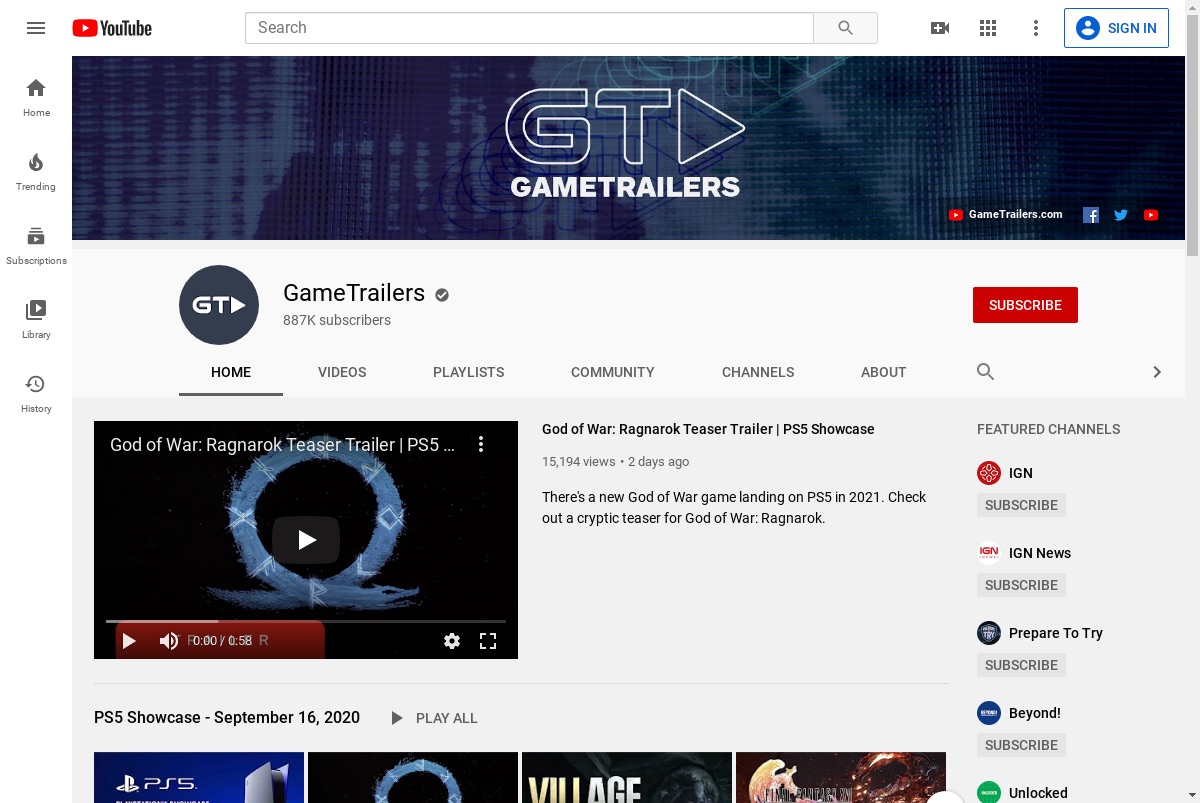This screenshot has width=1200, height=803.
Task: Open History in sidebar
Action: (36, 393)
